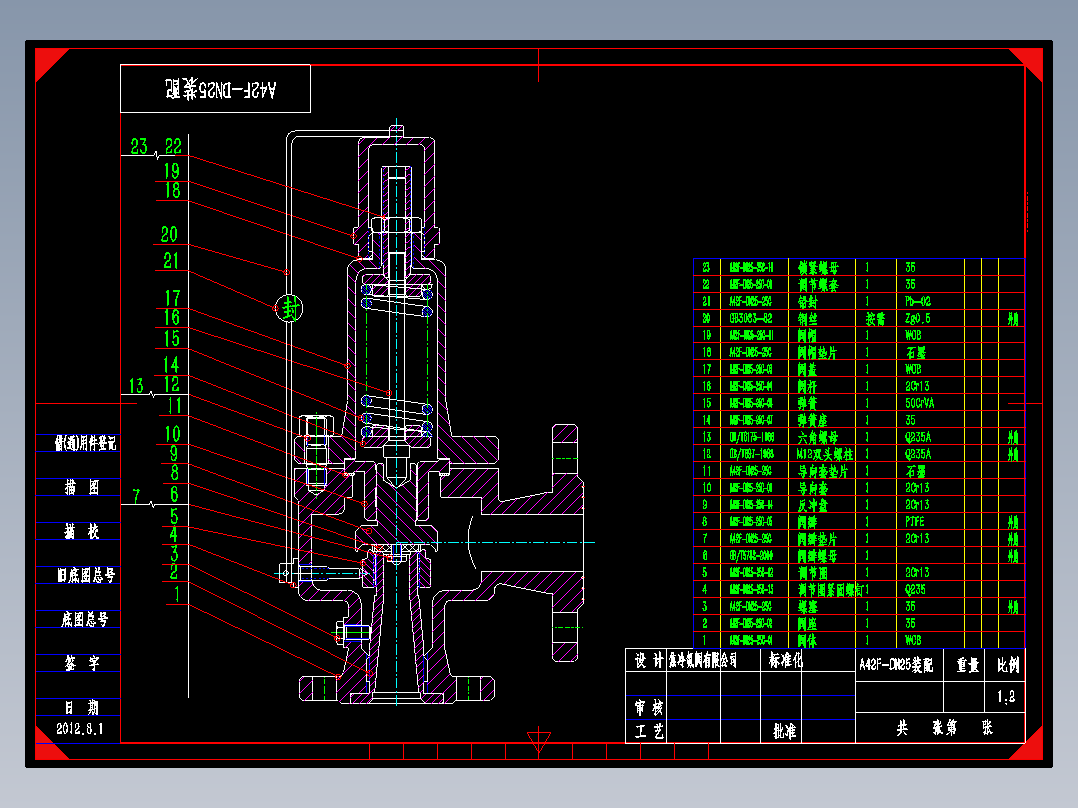1078x808 pixels.
Task: Click material 'PTFE' in row 8
Action: click(914, 521)
